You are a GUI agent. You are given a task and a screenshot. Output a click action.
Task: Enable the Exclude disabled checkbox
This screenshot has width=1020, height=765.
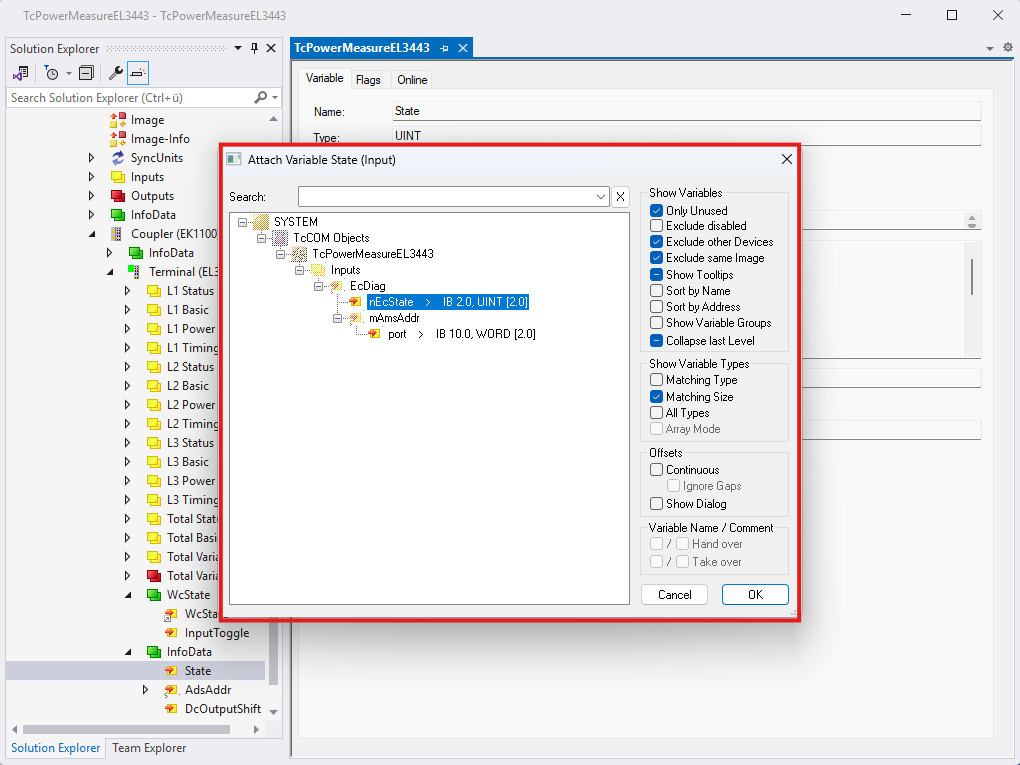point(657,226)
